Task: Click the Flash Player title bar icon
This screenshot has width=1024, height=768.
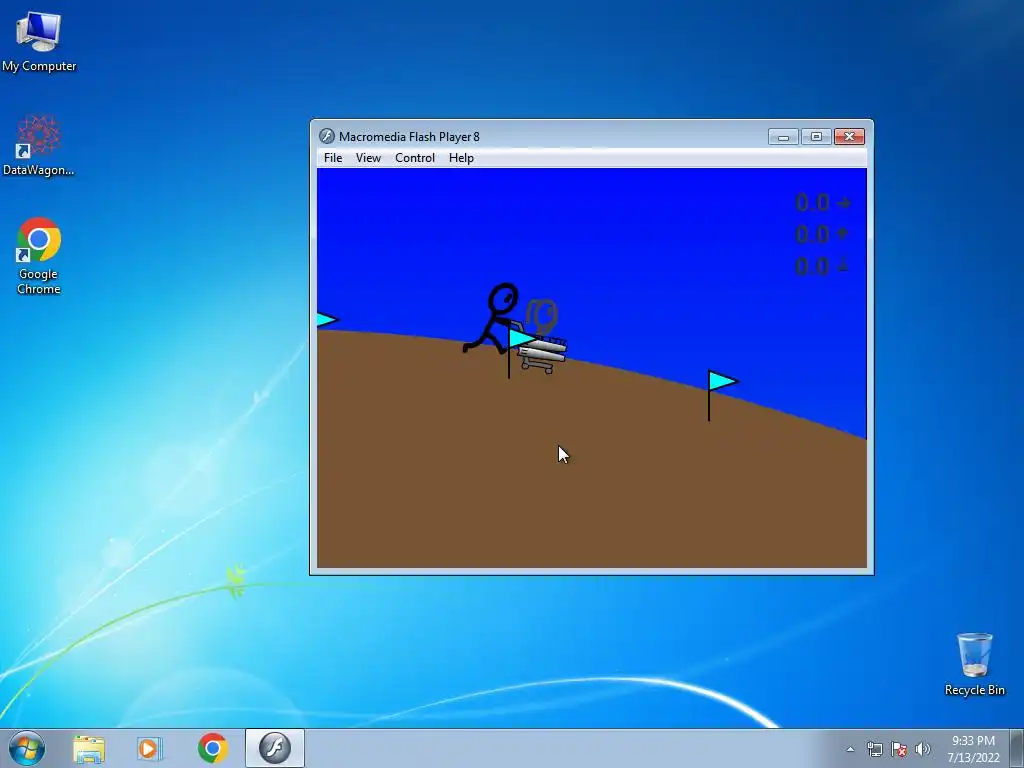Action: 327,136
